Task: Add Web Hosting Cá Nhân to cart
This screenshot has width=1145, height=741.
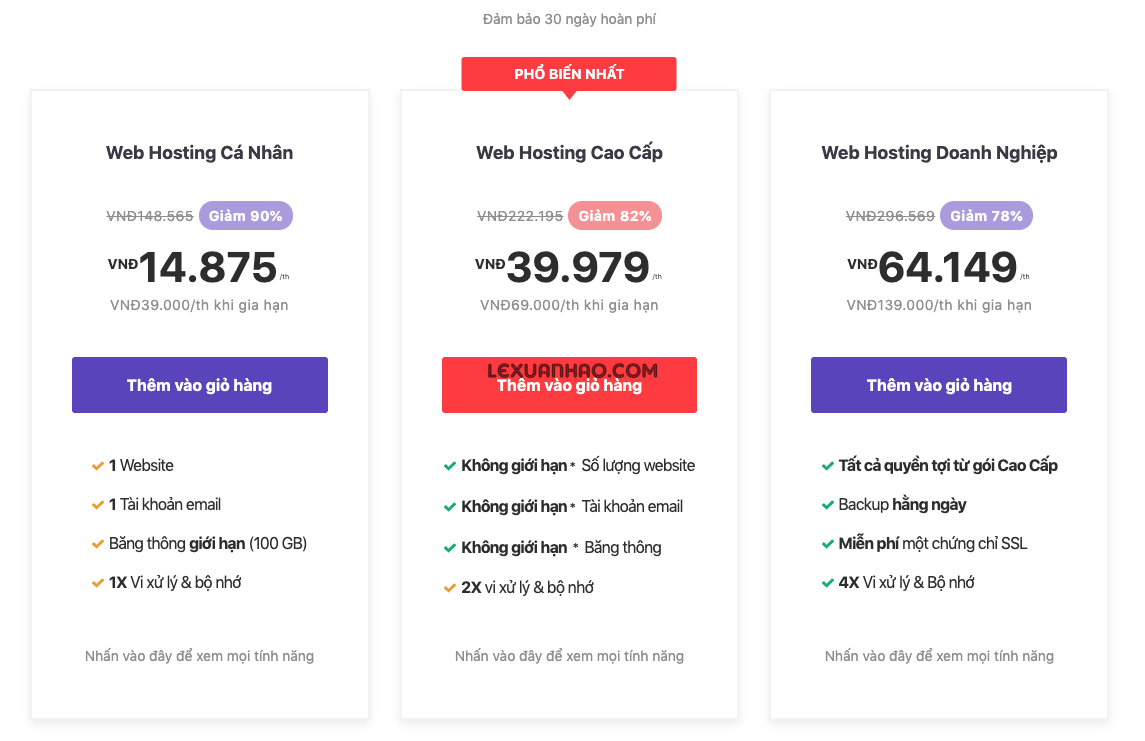Action: (199, 385)
